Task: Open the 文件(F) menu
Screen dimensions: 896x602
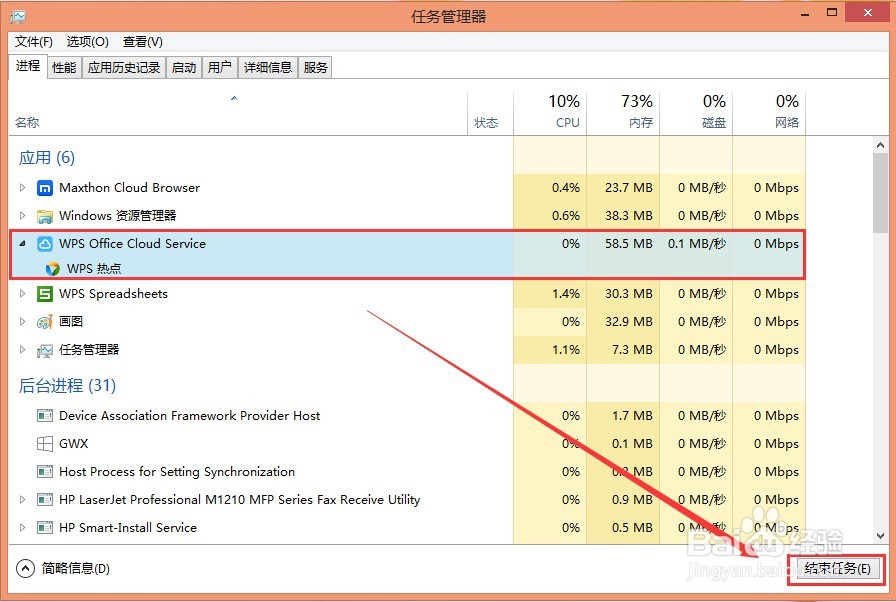Action: tap(34, 42)
